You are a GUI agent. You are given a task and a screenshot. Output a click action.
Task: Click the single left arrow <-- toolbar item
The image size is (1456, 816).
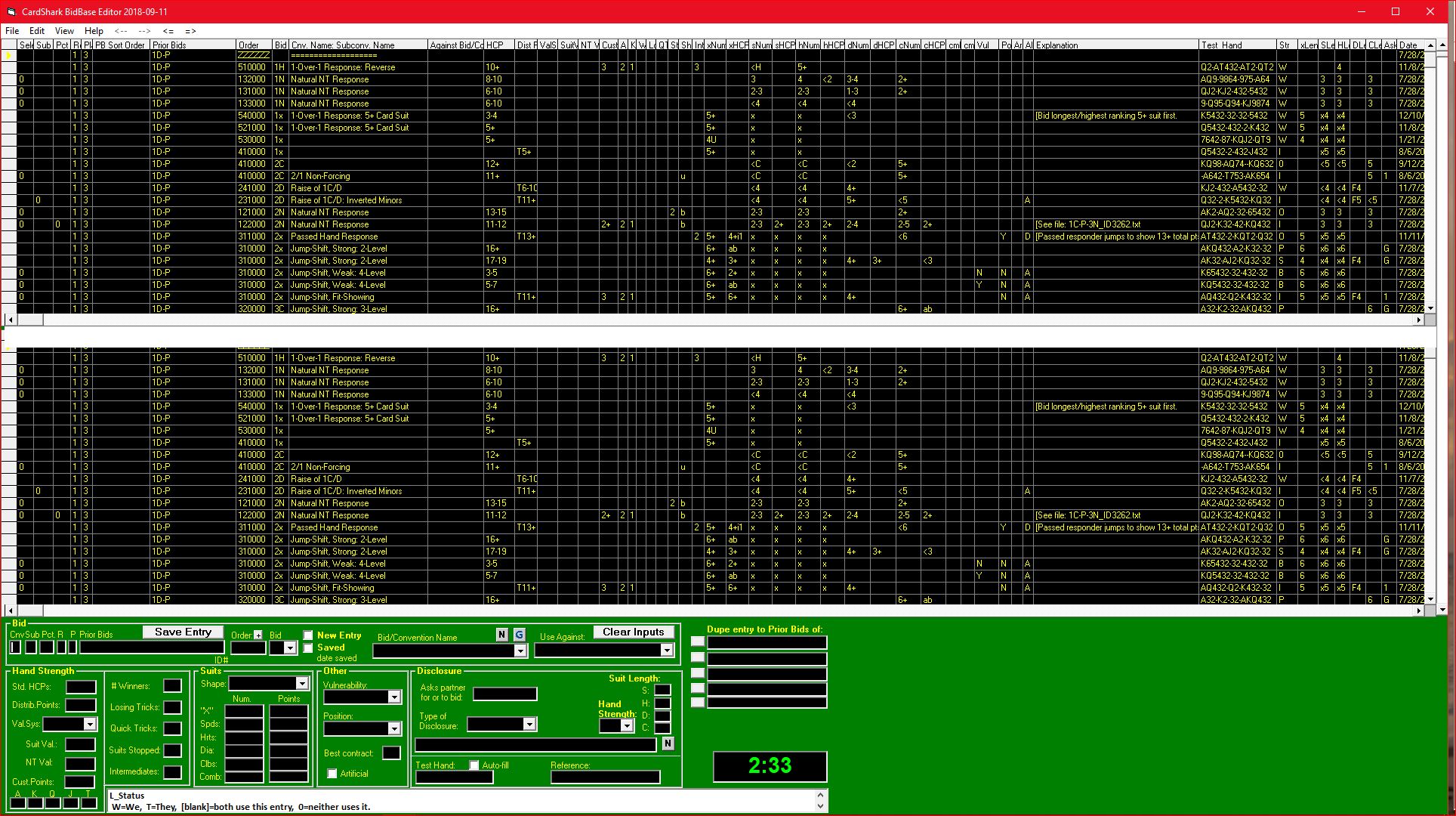(x=121, y=31)
